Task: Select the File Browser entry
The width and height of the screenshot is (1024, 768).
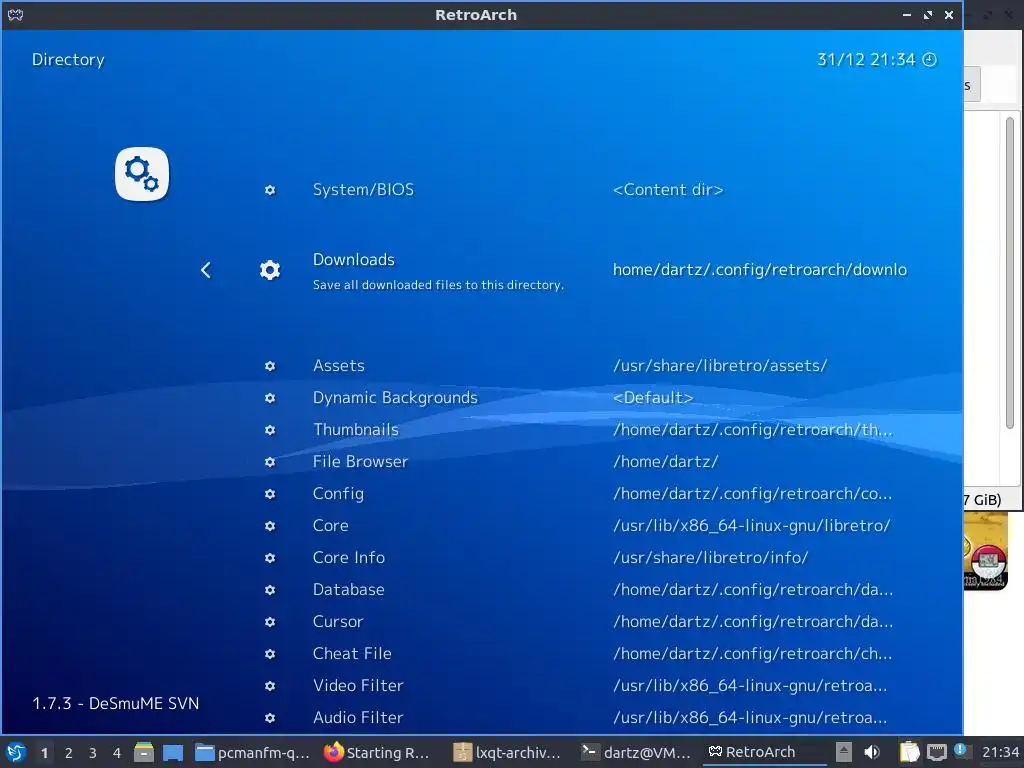Action: (x=360, y=462)
